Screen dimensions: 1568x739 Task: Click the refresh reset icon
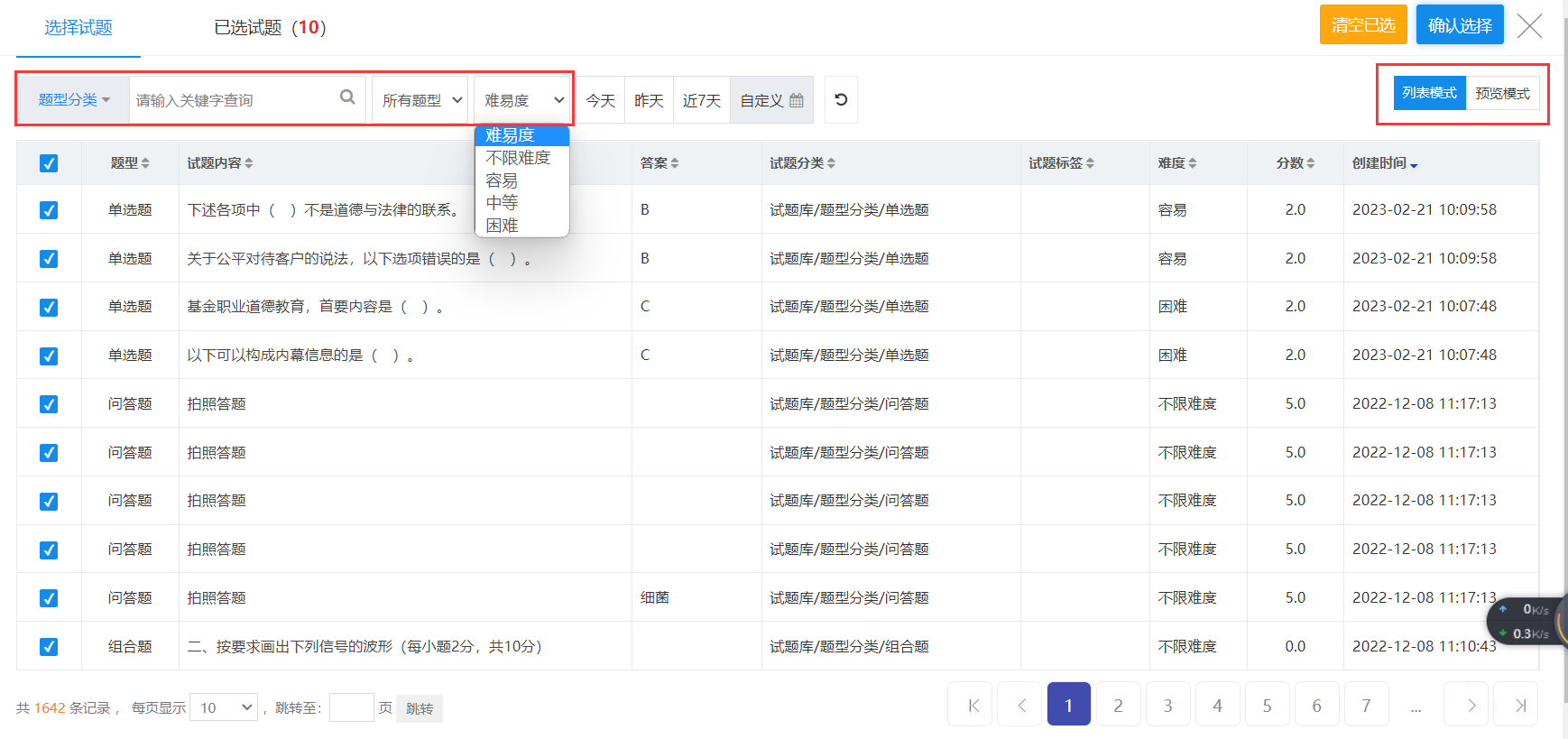[841, 100]
